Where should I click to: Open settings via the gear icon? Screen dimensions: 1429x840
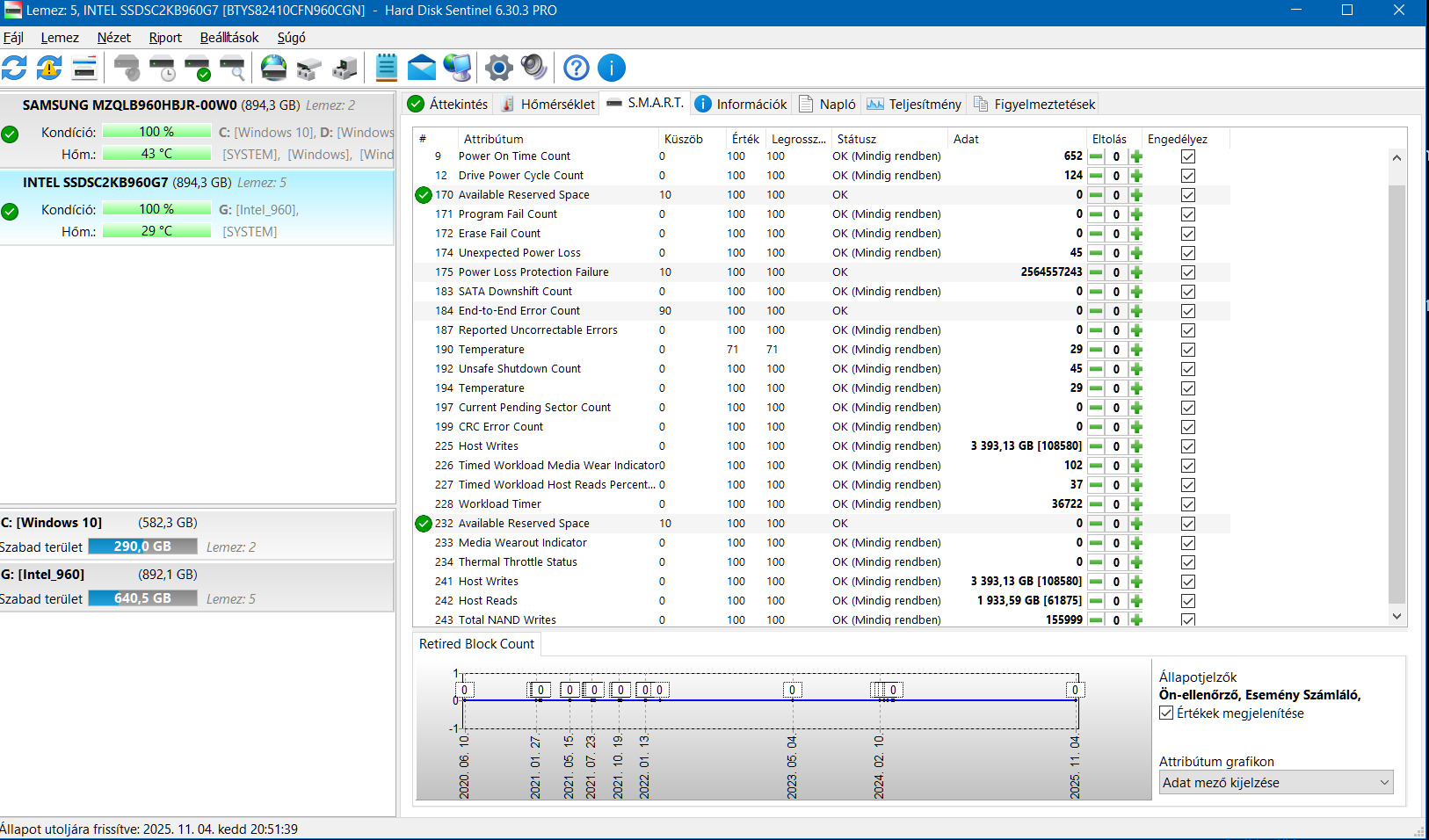click(x=498, y=68)
